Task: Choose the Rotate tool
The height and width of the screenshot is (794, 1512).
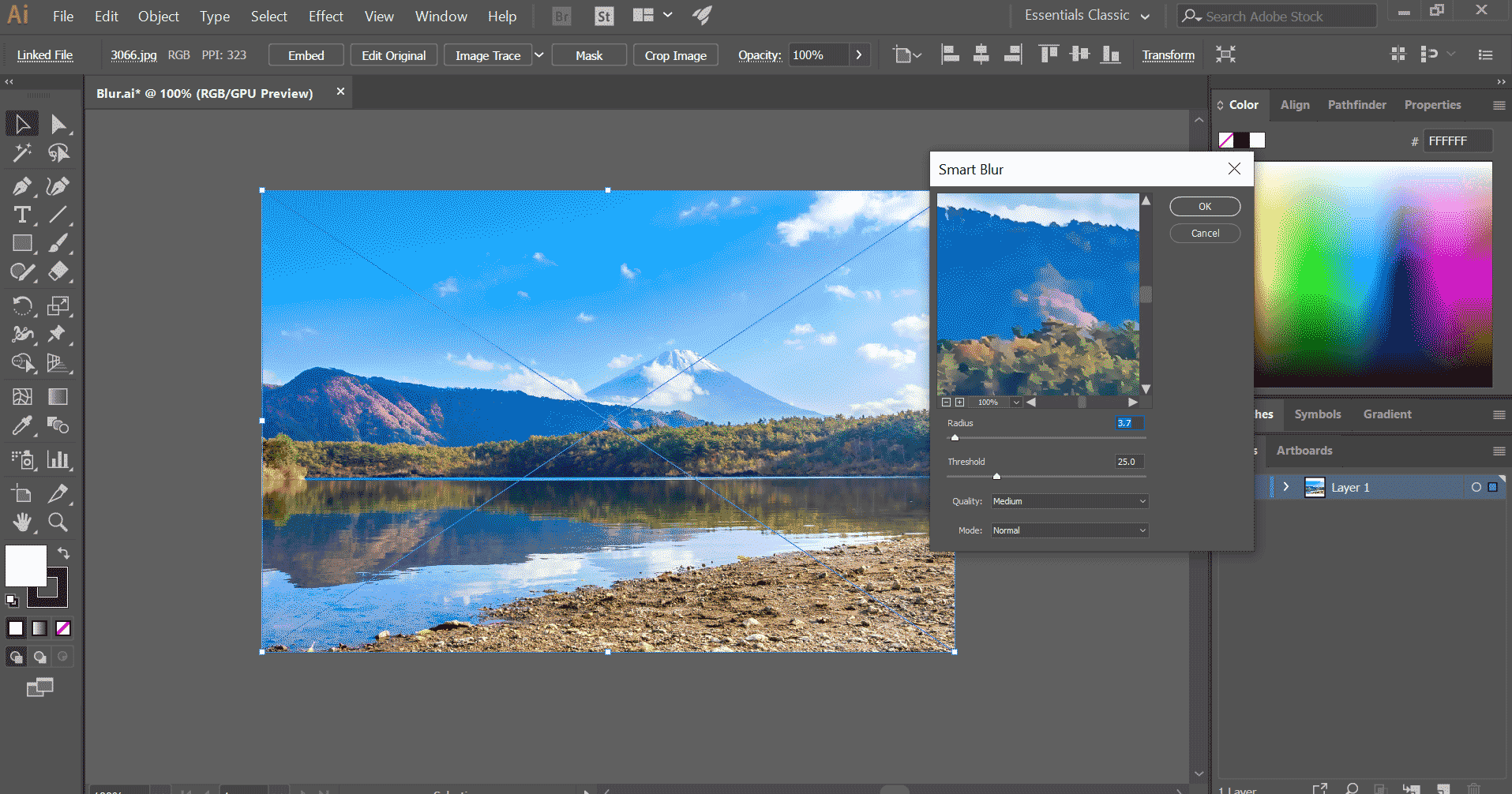Action: 22,305
